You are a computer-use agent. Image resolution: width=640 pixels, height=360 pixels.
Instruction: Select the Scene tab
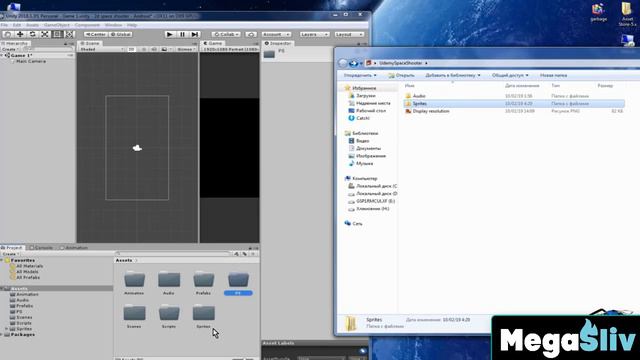(90, 43)
